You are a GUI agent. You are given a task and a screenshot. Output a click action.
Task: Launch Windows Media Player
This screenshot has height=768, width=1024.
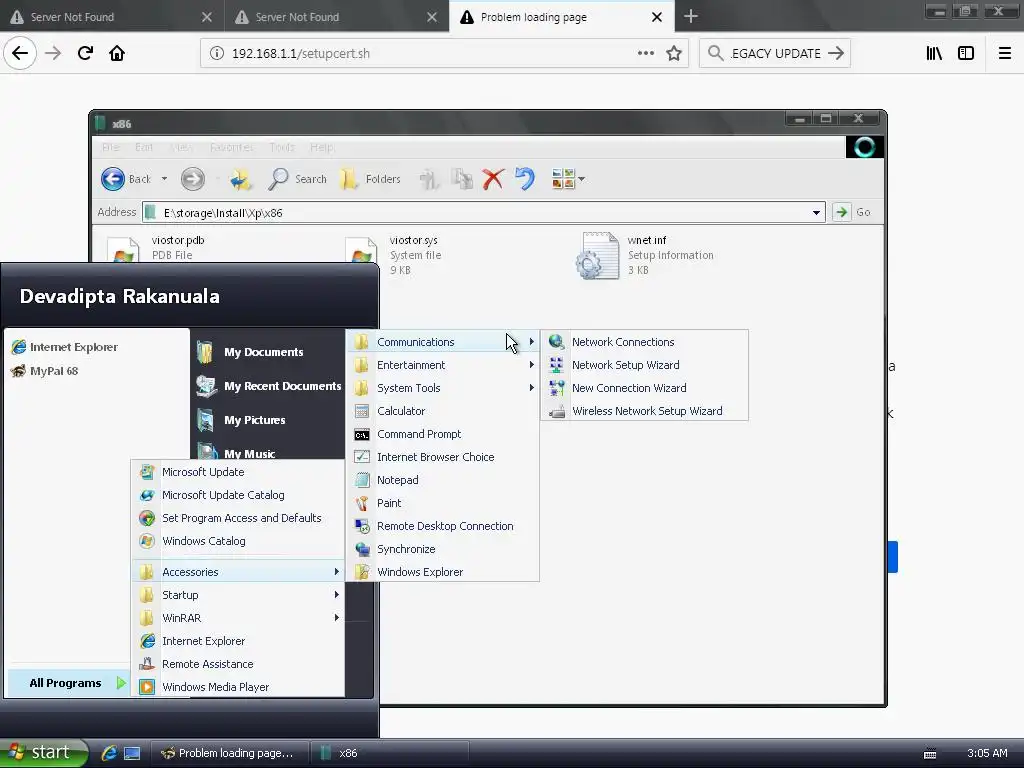238,687
